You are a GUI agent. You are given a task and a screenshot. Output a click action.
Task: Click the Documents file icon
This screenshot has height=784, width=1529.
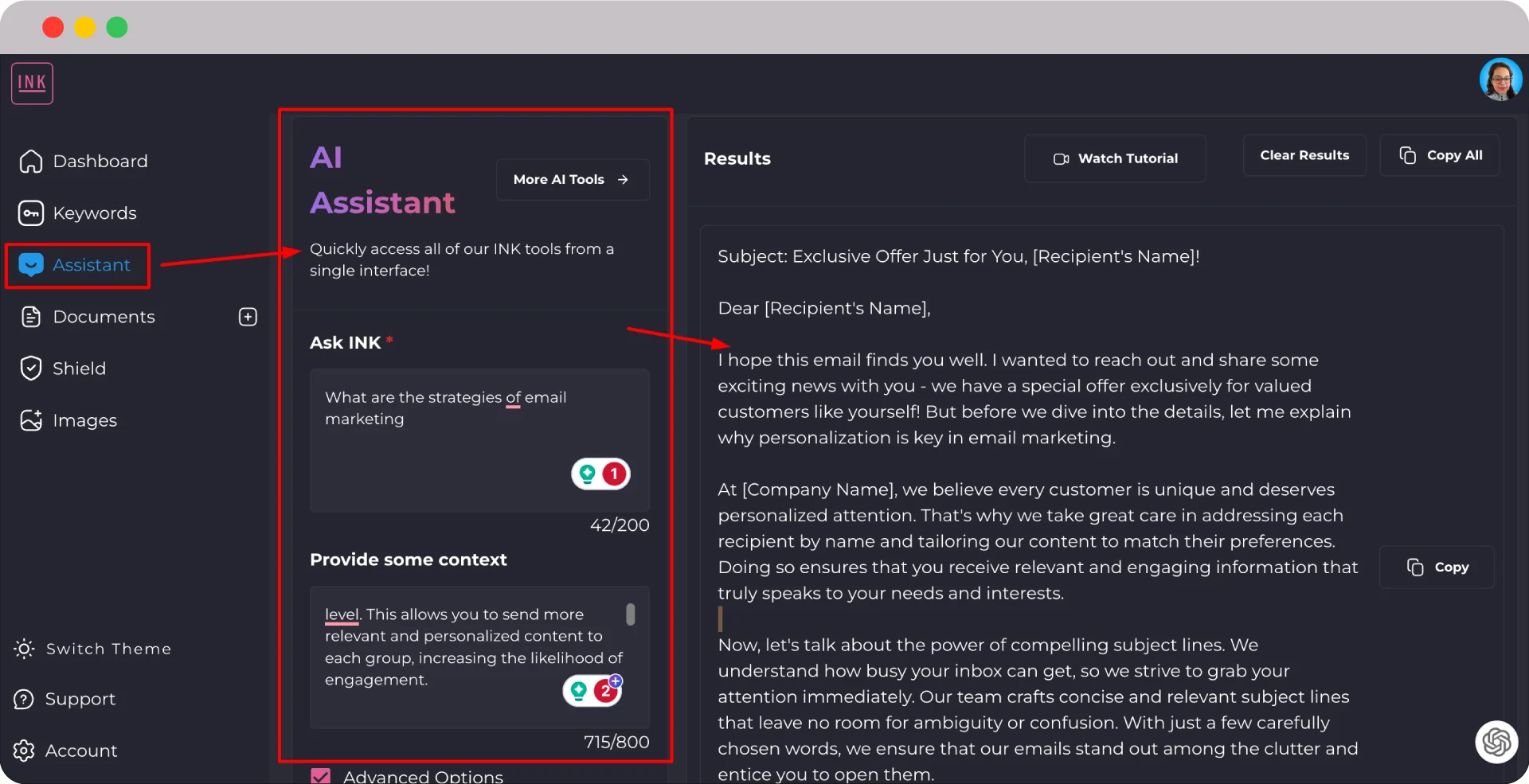(31, 317)
